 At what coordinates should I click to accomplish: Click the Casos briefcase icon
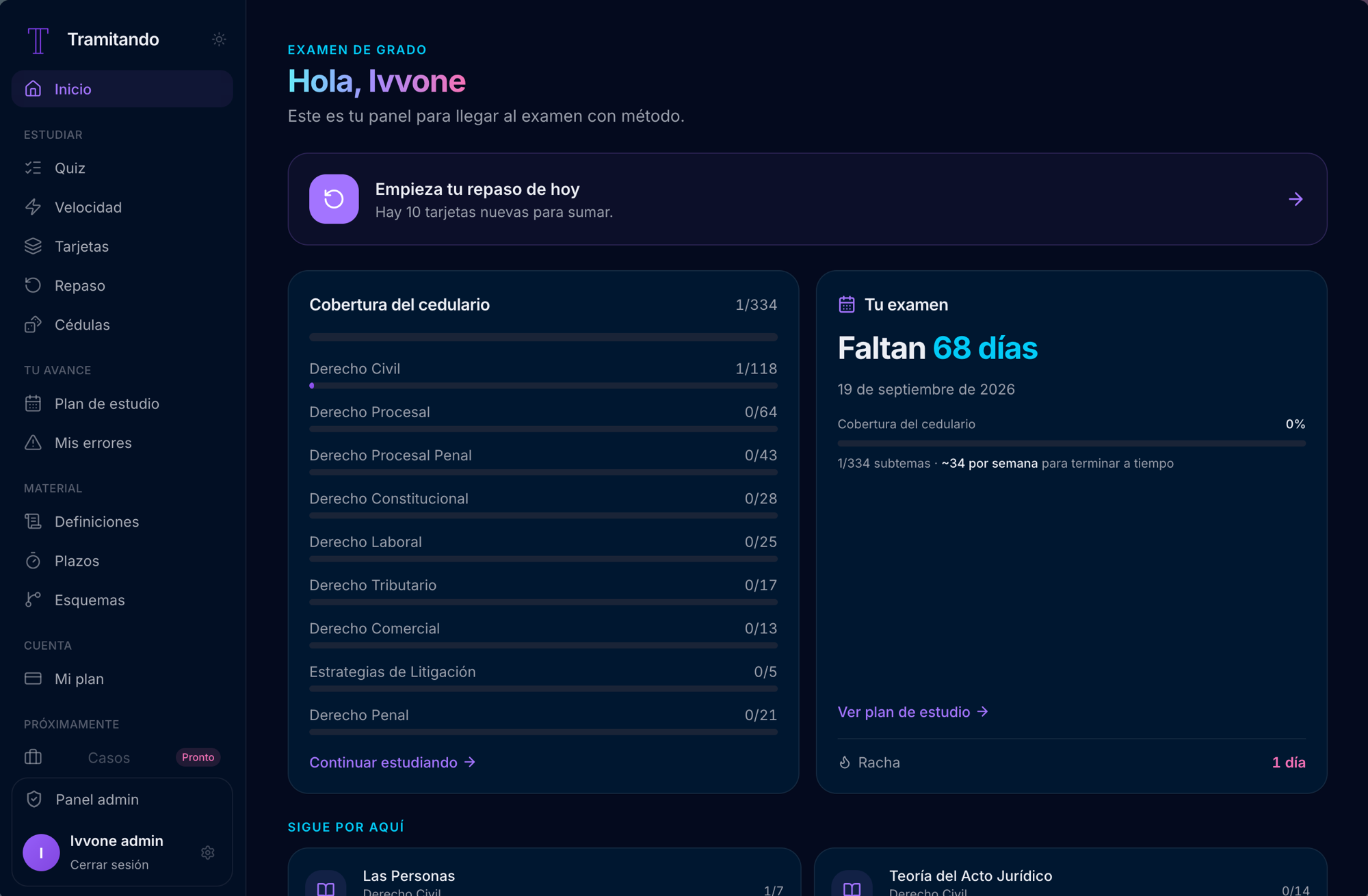coord(33,757)
